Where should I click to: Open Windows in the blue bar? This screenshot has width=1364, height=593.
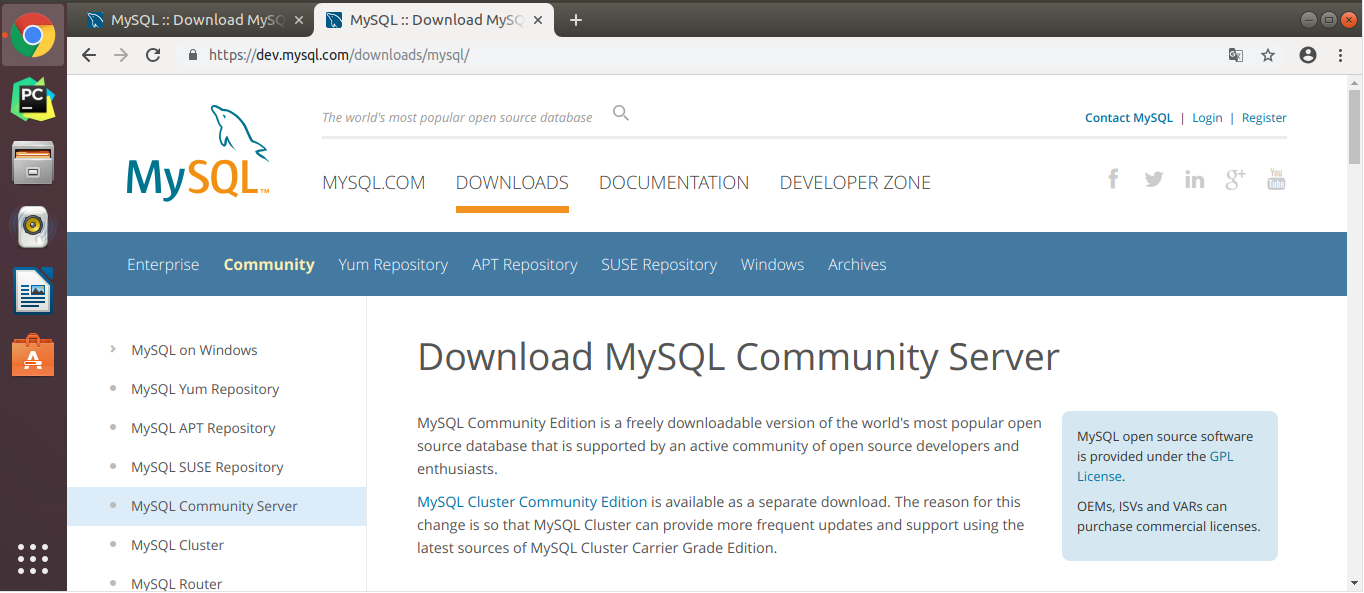pos(772,265)
